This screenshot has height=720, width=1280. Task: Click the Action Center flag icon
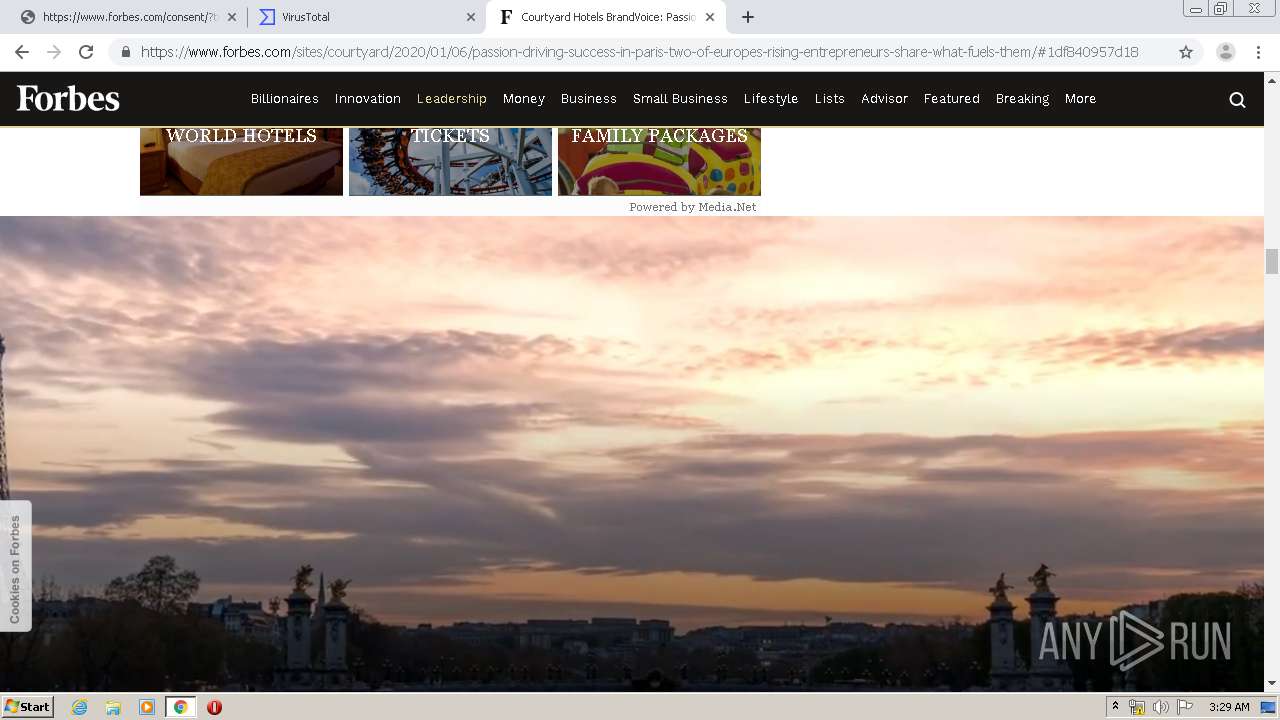[1185, 707]
